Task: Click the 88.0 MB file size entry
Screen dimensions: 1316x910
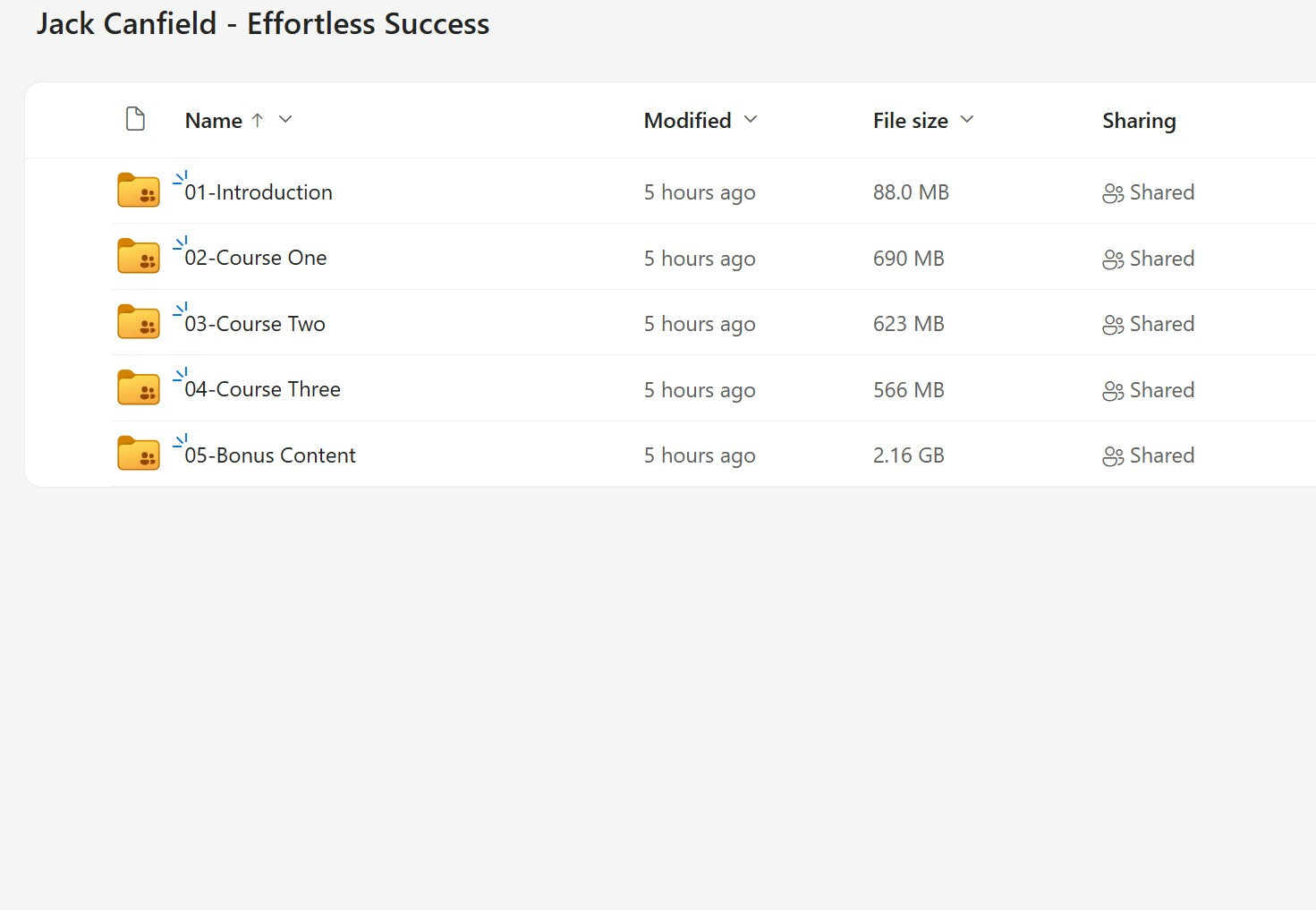Action: [911, 191]
